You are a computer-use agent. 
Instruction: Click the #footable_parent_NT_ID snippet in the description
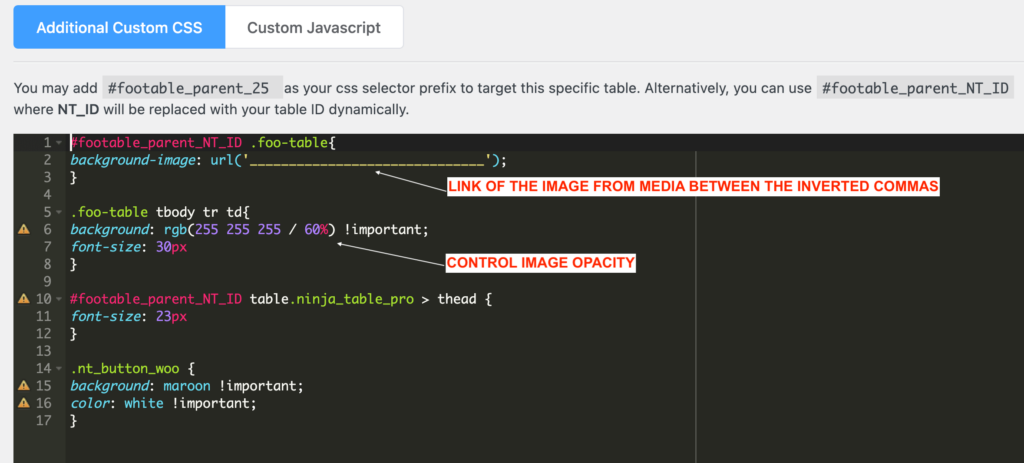914,88
